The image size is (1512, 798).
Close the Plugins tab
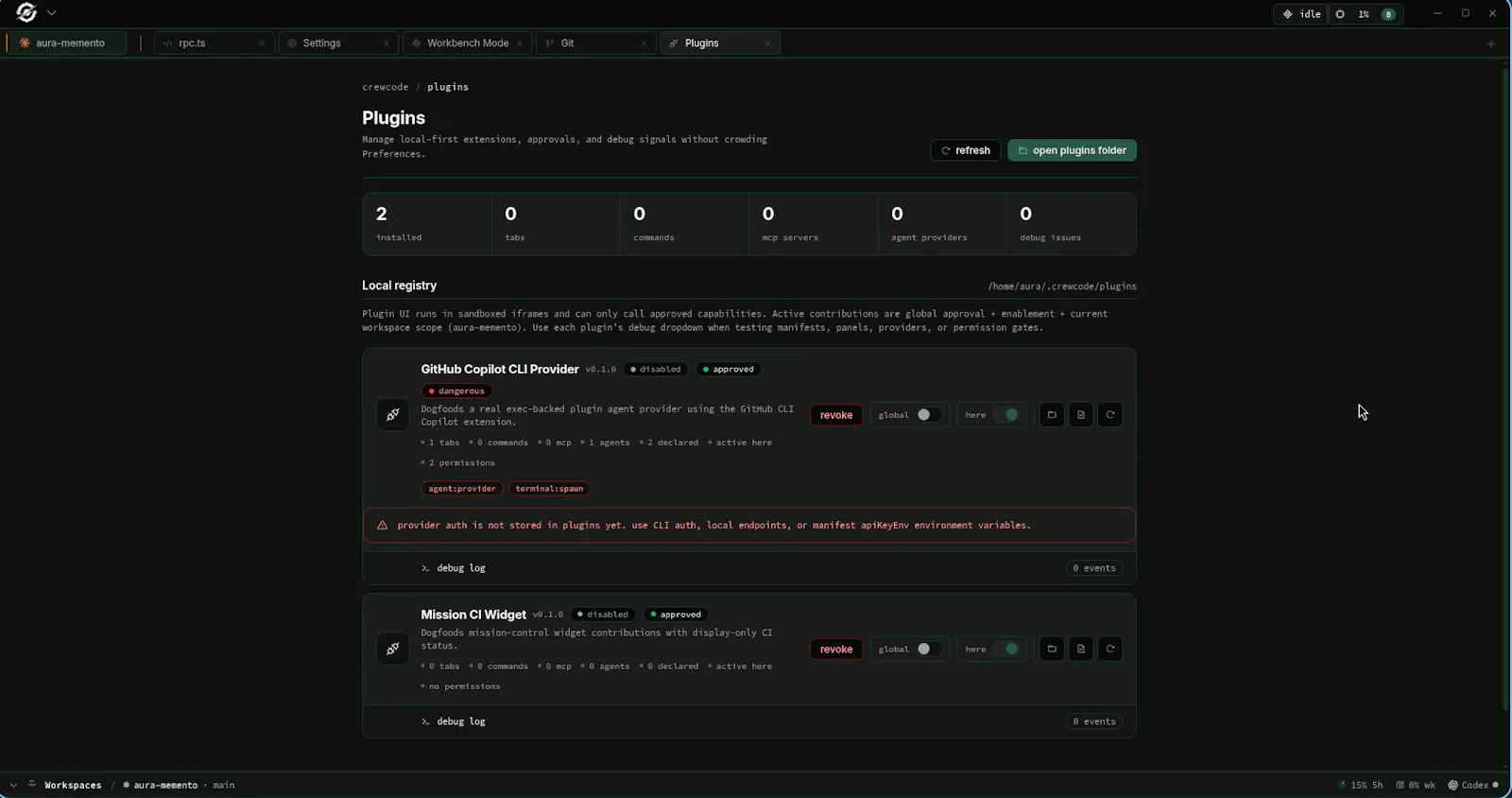tap(768, 43)
